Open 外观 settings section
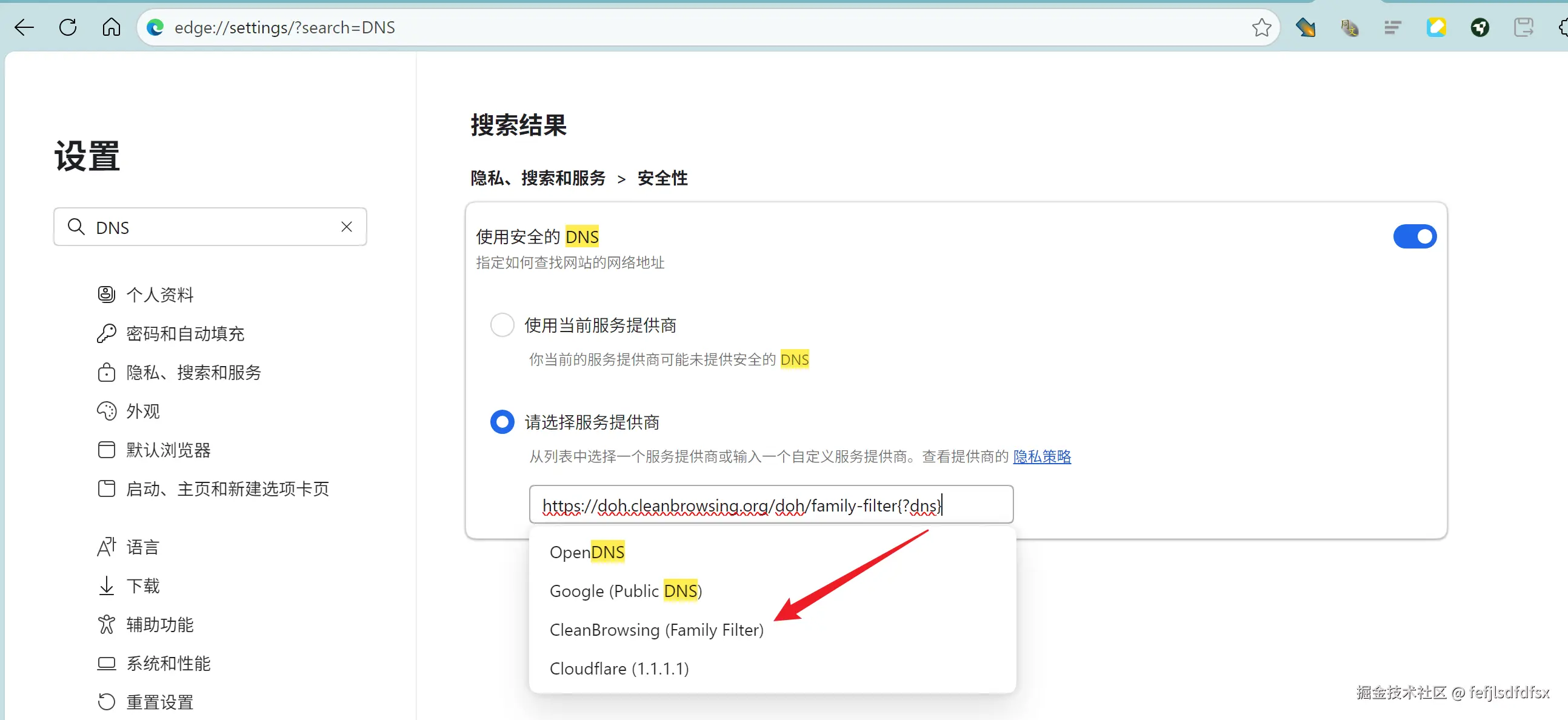This screenshot has width=1568, height=720. (x=142, y=412)
